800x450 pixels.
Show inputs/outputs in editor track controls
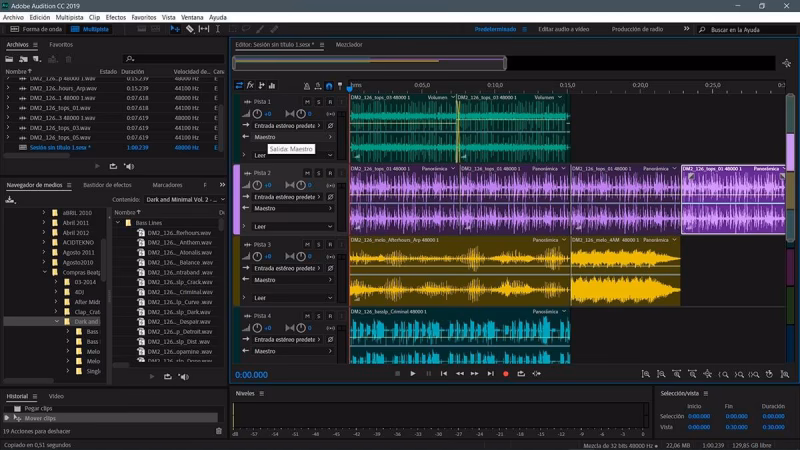tap(239, 85)
